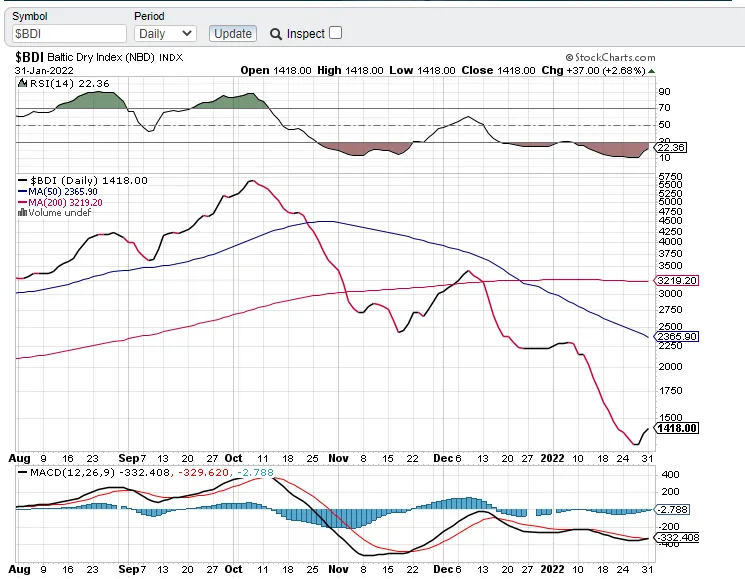Viewport: 745px width, 579px height.
Task: Click the blue MA(50) legend swatch
Action: coord(22,191)
